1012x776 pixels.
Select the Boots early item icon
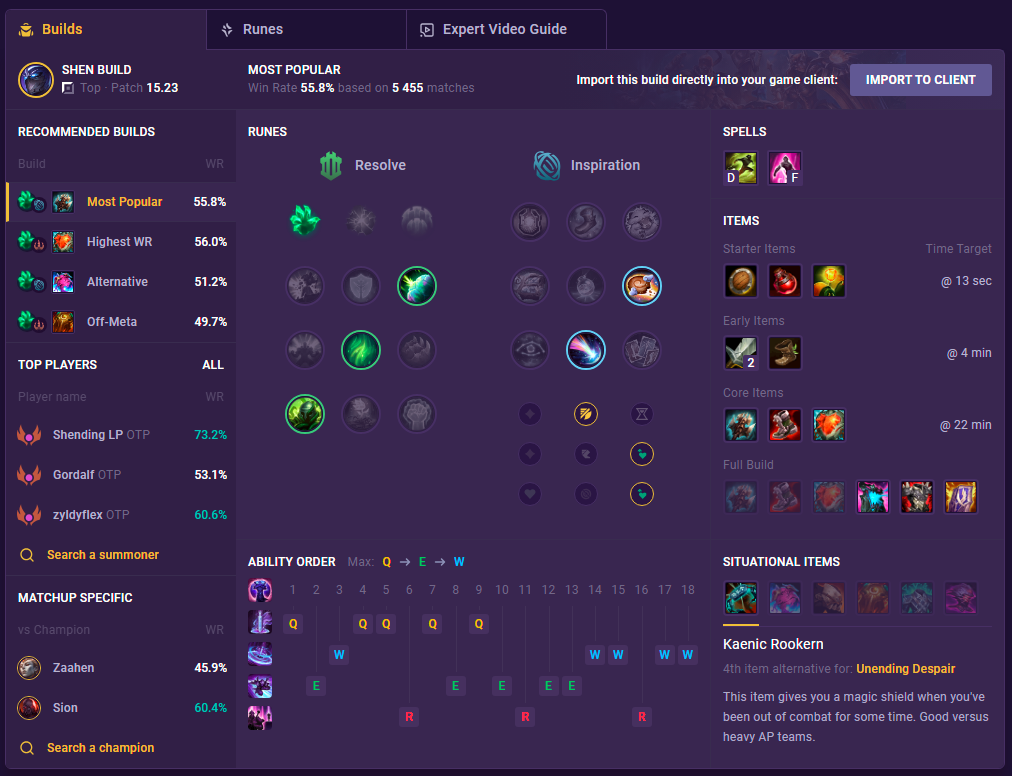pyautogui.click(x=785, y=353)
